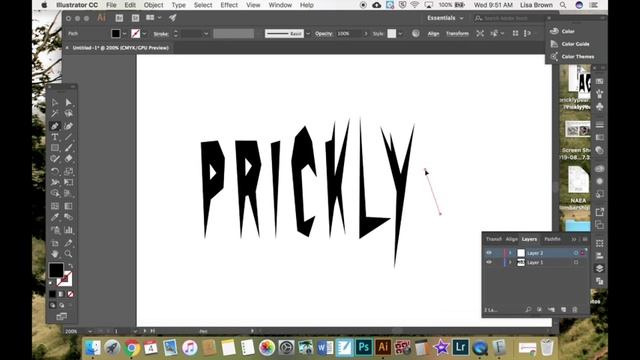
Task: Switch to the Pathfinder panel tab
Action: (552, 239)
